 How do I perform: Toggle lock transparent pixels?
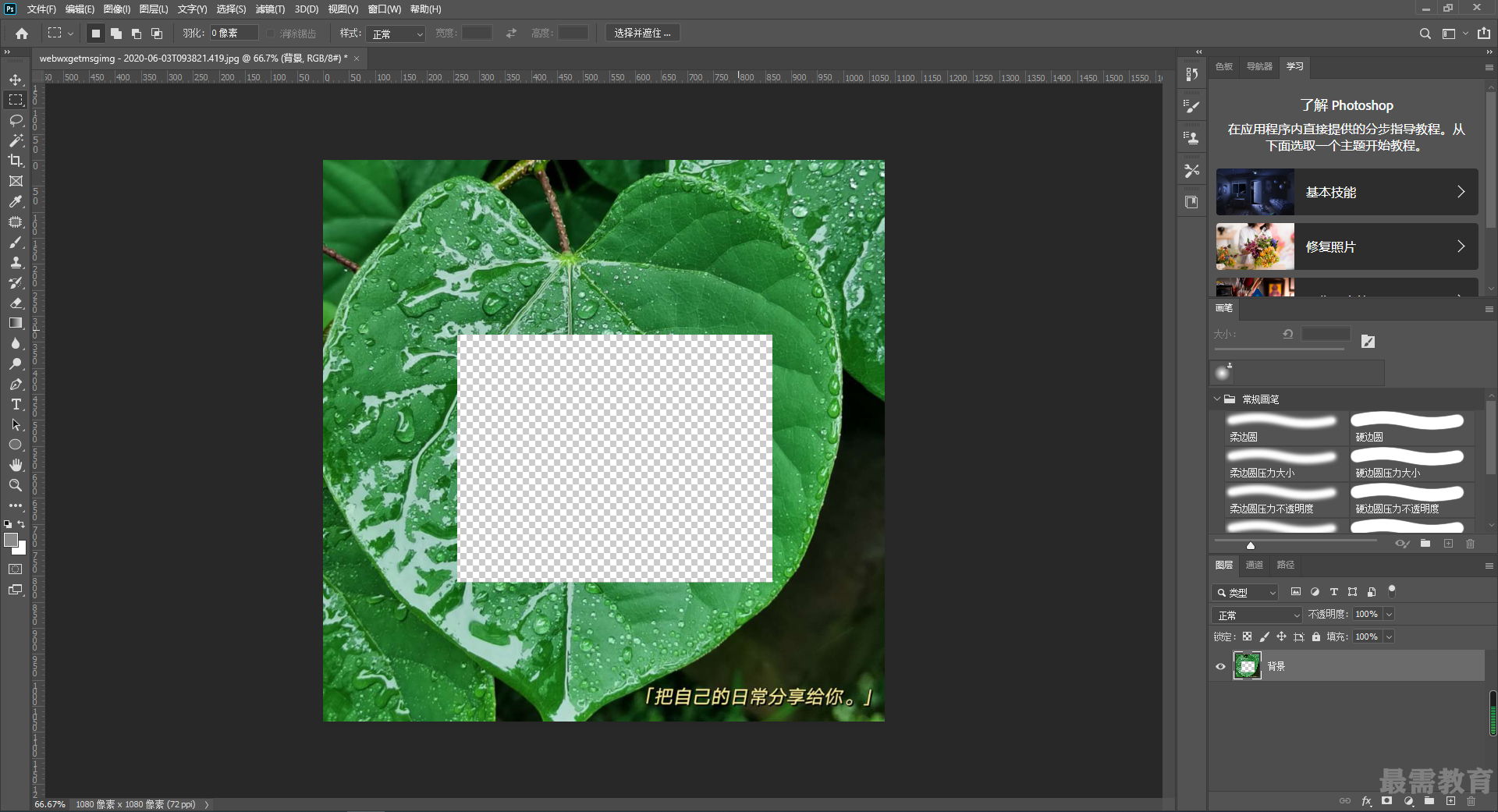coord(1247,637)
